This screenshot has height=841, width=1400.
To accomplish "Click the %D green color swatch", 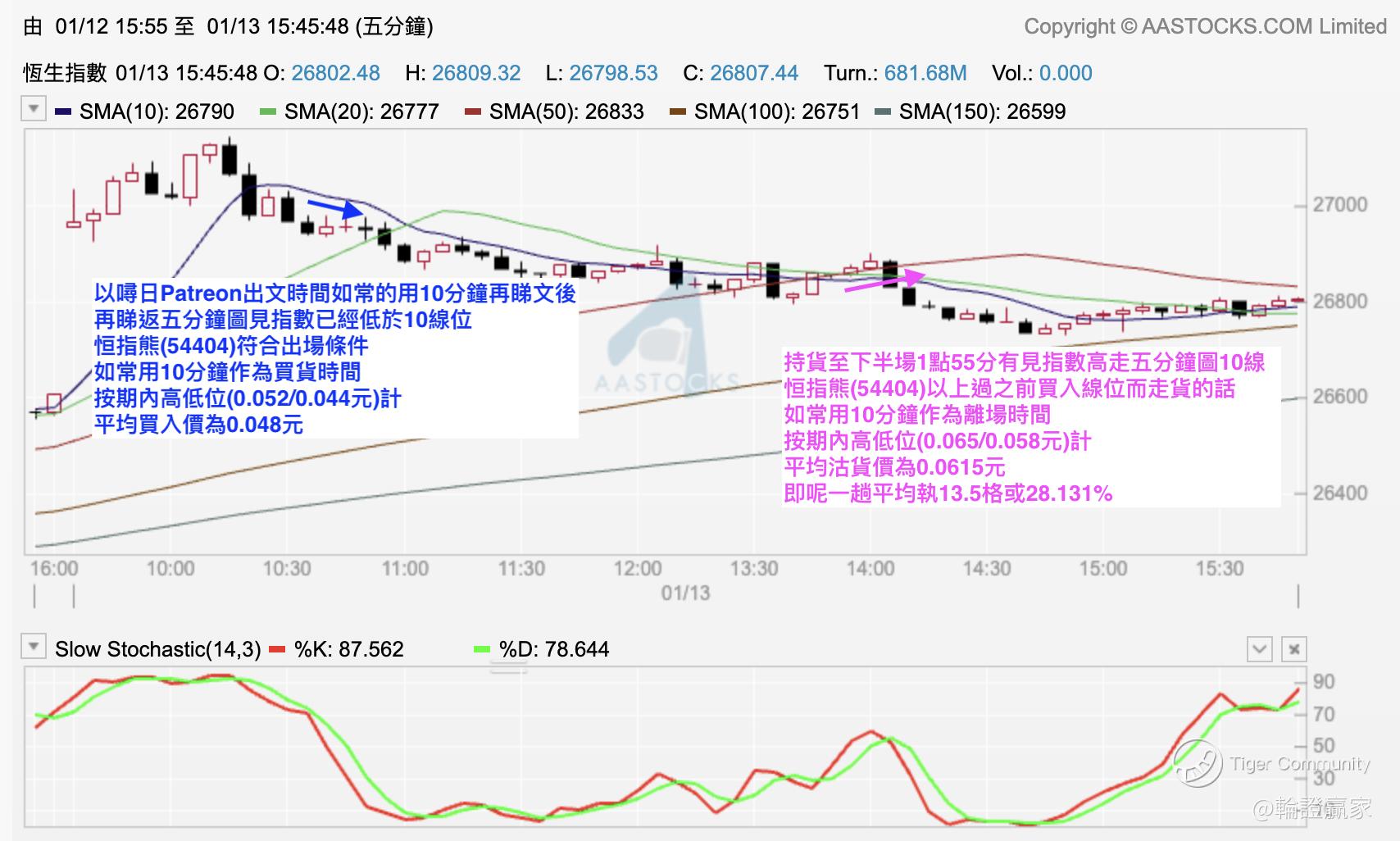I will tap(483, 650).
